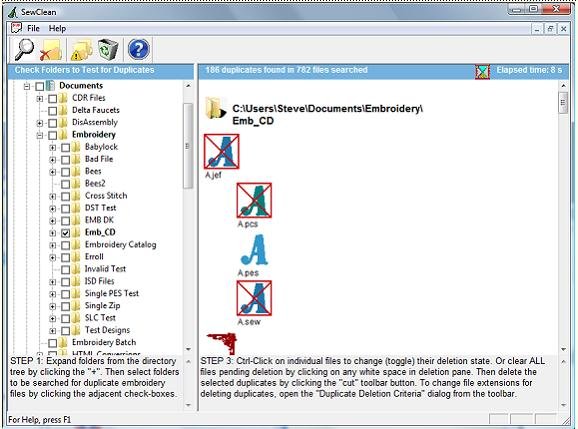The height and width of the screenshot is (429, 578).
Task: Click the recycle bin toolbar icon
Action: 108,50
